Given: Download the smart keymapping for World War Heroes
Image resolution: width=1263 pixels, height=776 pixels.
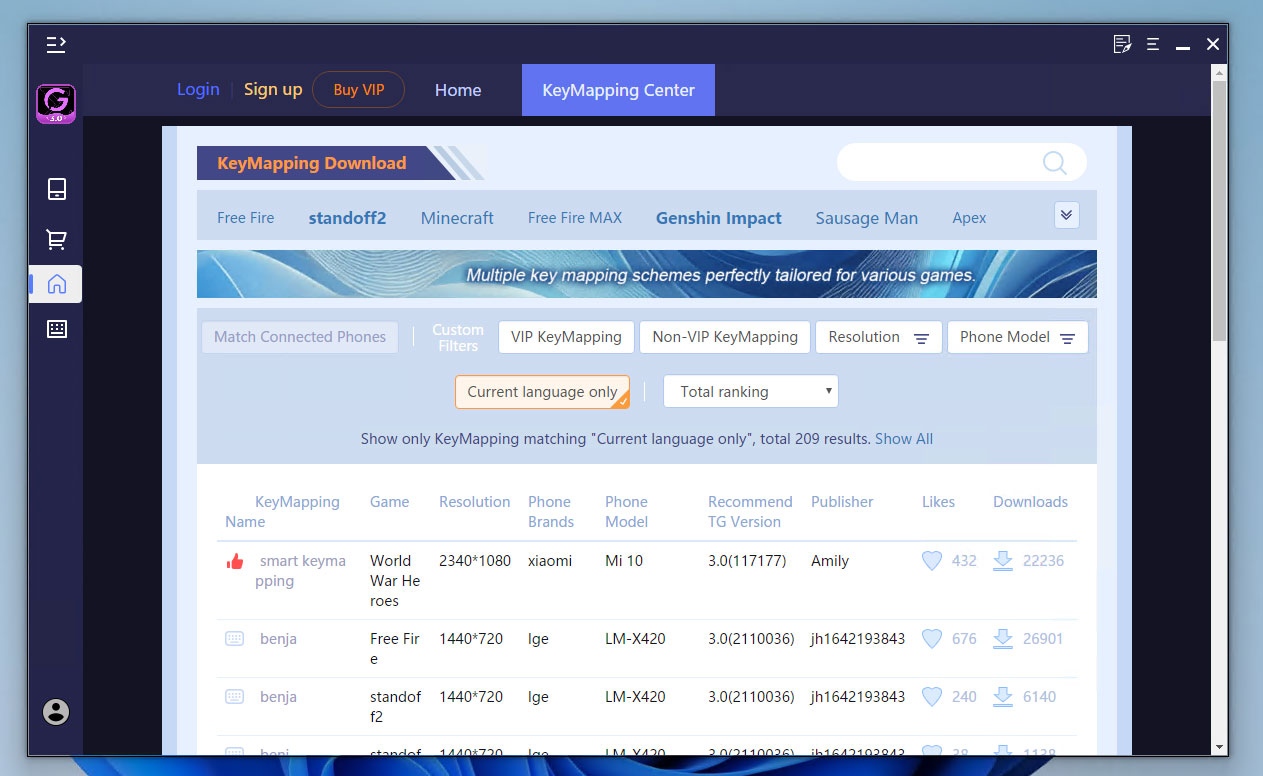Looking at the screenshot, I should pos(1002,561).
